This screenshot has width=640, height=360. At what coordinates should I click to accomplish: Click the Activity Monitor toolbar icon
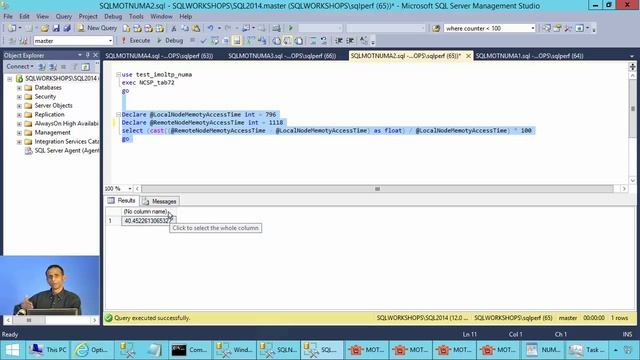click(x=276, y=28)
